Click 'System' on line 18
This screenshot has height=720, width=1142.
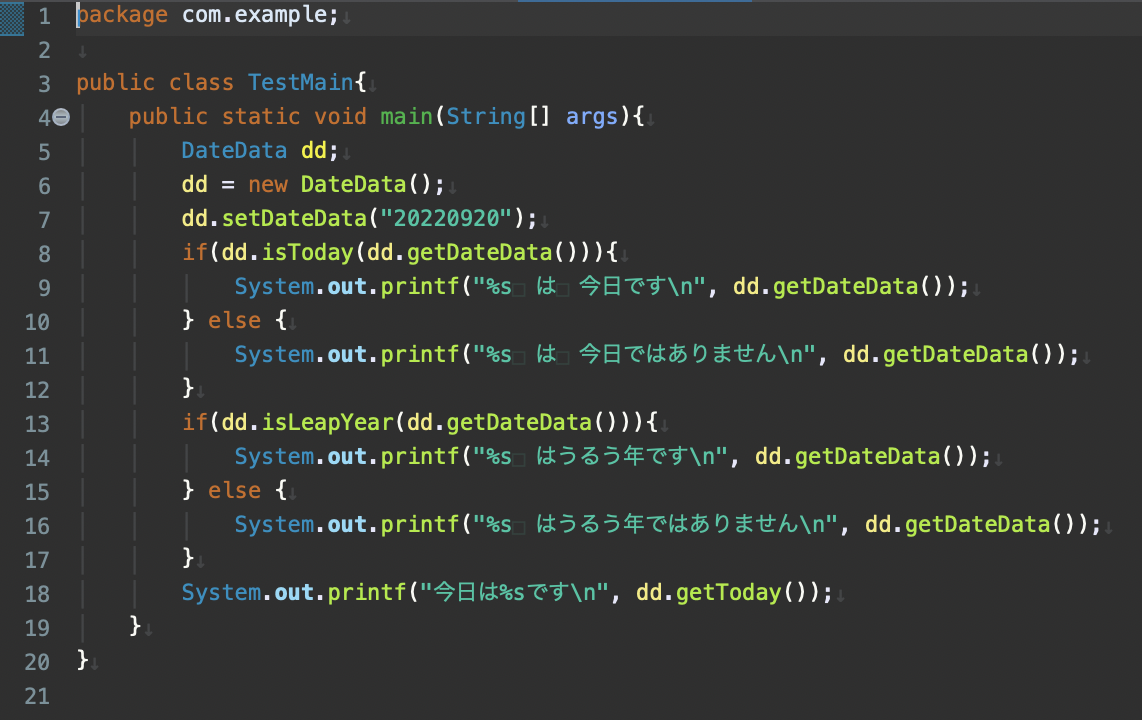(x=221, y=593)
